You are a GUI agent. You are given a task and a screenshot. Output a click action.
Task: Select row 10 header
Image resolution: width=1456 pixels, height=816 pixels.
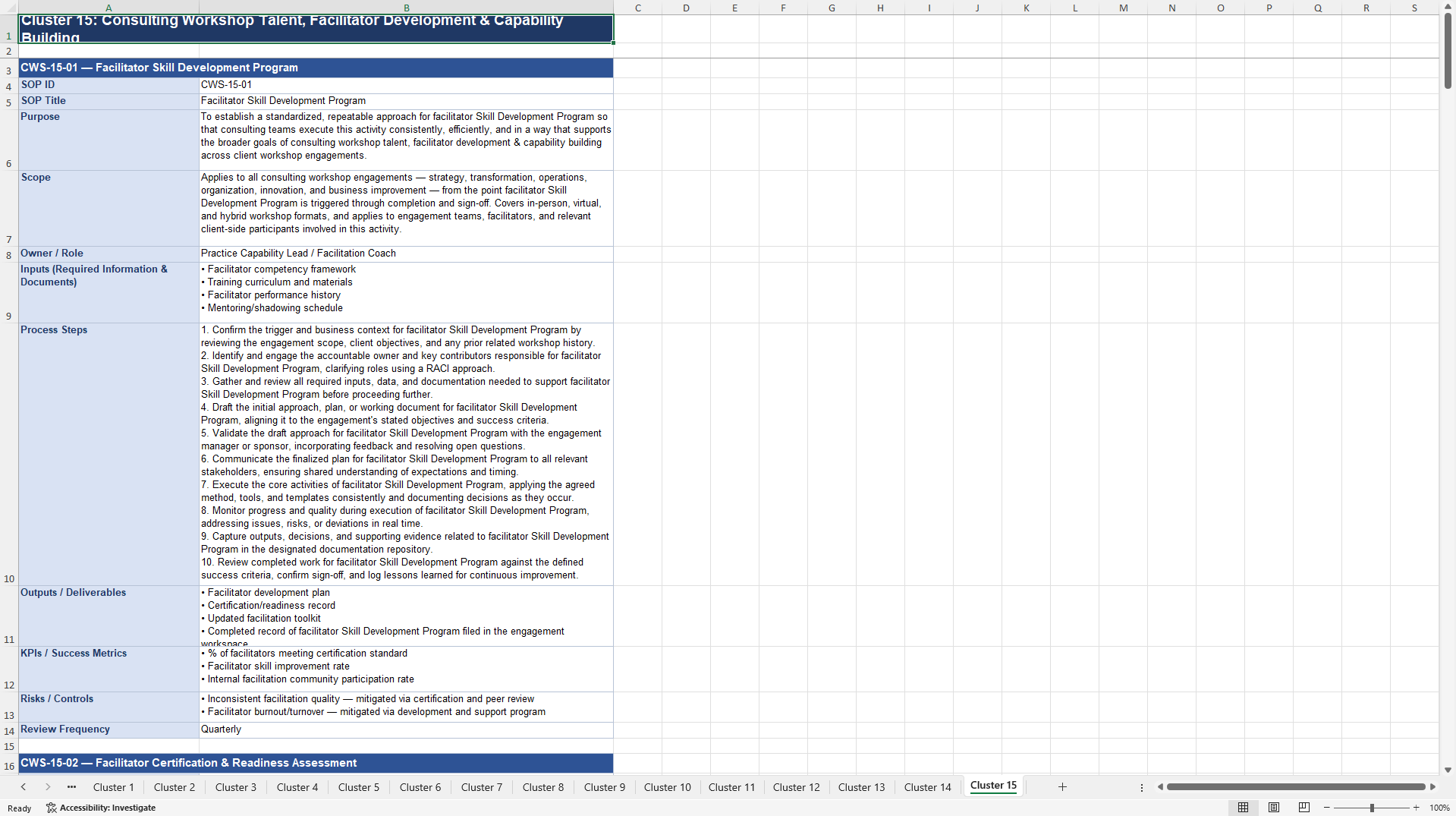pyautogui.click(x=9, y=454)
